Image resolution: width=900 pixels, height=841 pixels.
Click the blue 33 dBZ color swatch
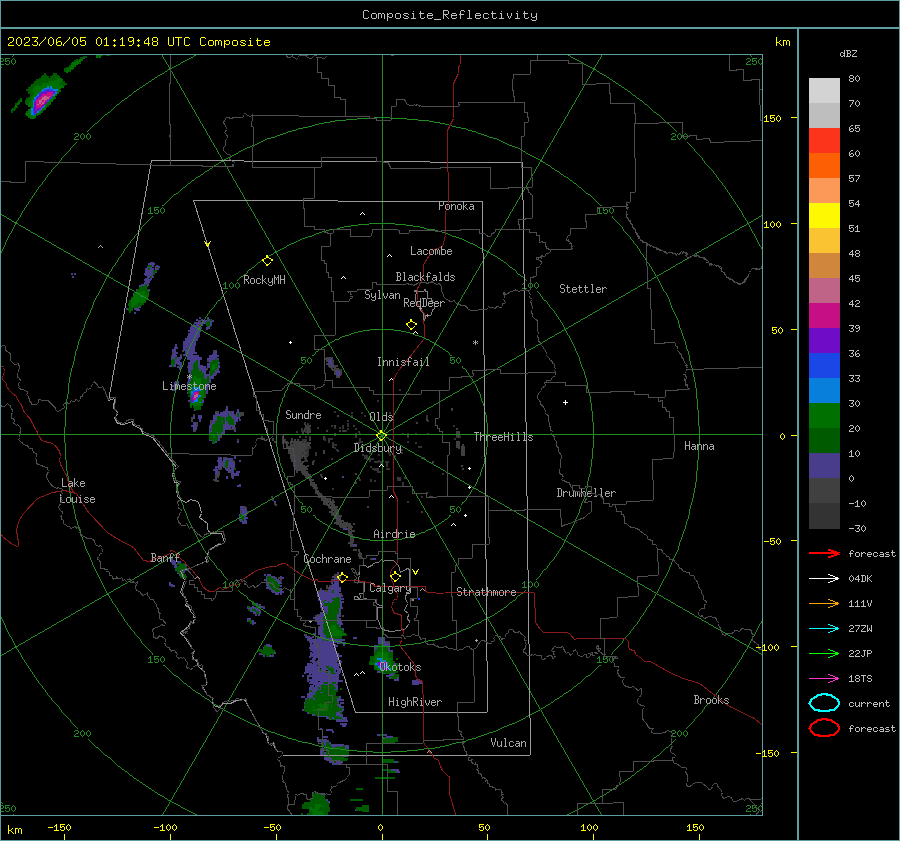[824, 366]
